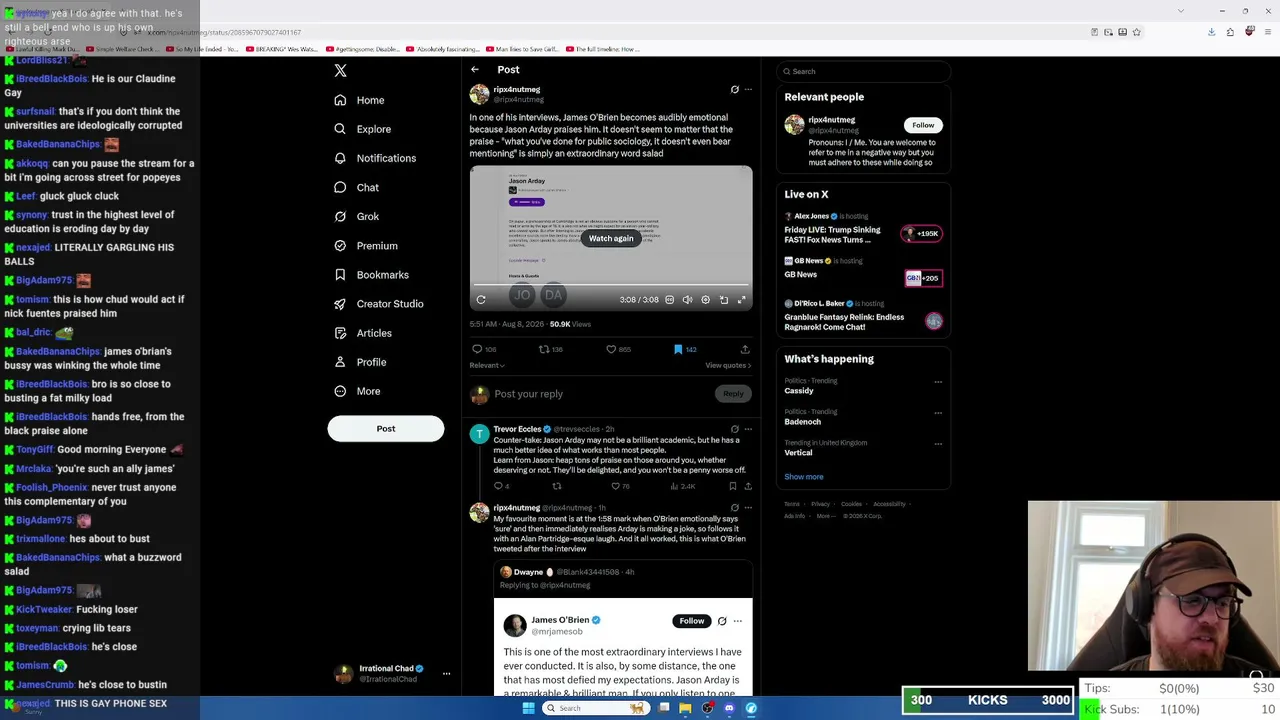
Task: Open the Explore menu item
Action: pyautogui.click(x=362, y=129)
